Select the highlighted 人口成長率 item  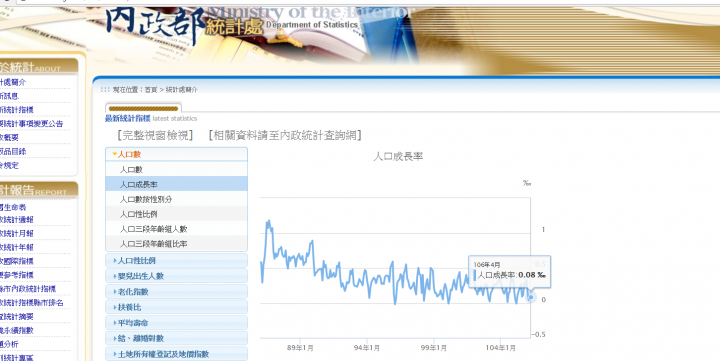point(176,184)
